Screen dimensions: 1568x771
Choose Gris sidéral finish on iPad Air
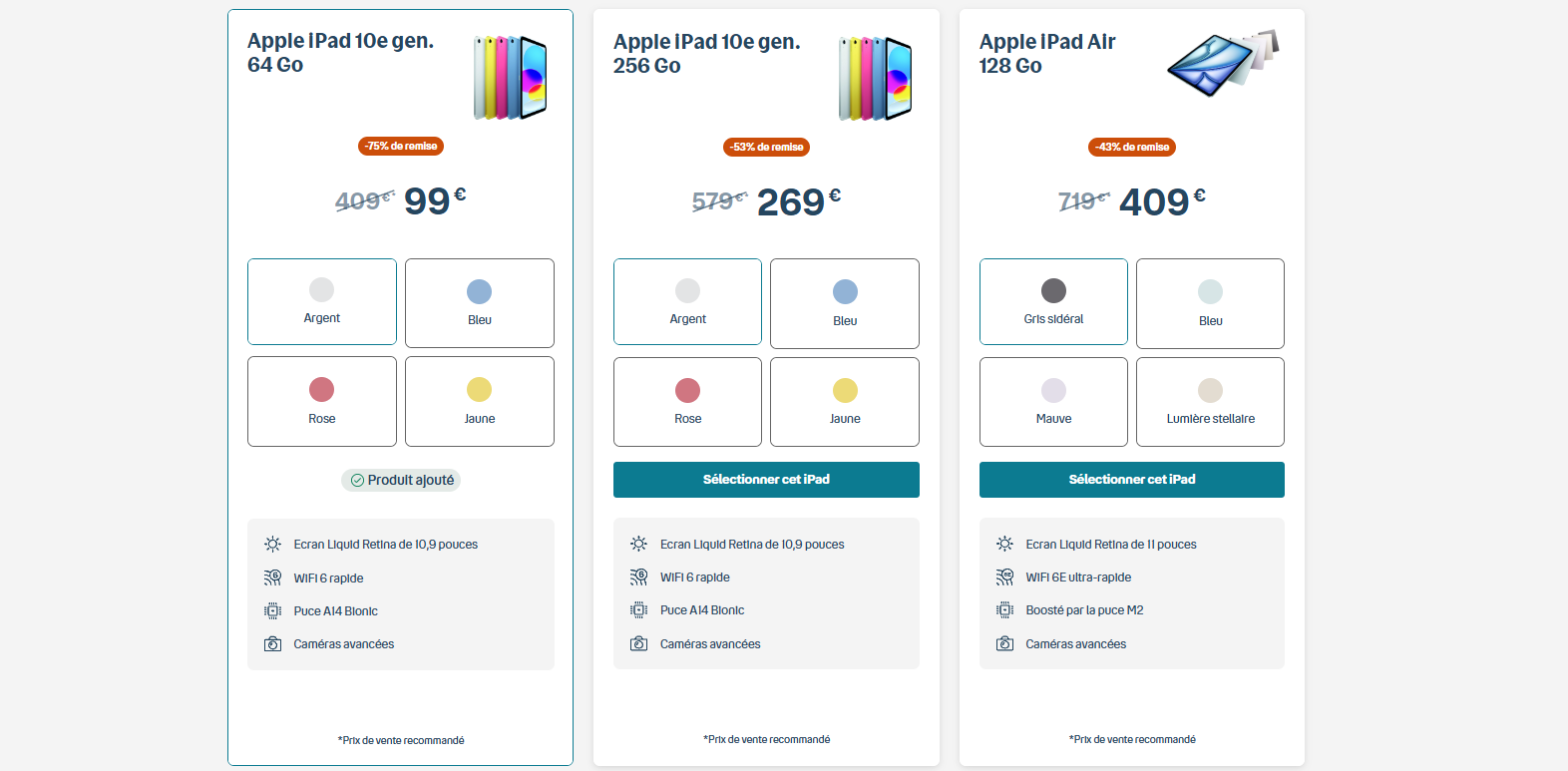(1053, 302)
